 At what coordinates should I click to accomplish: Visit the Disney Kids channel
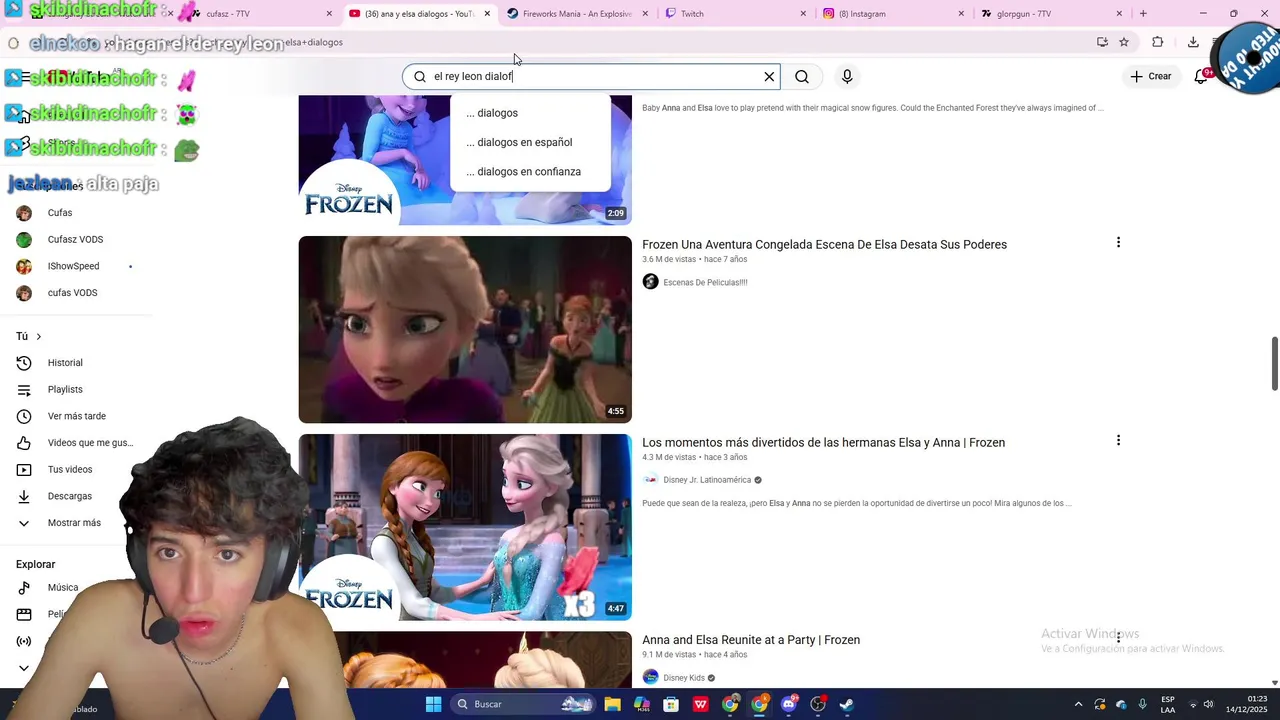tap(684, 678)
